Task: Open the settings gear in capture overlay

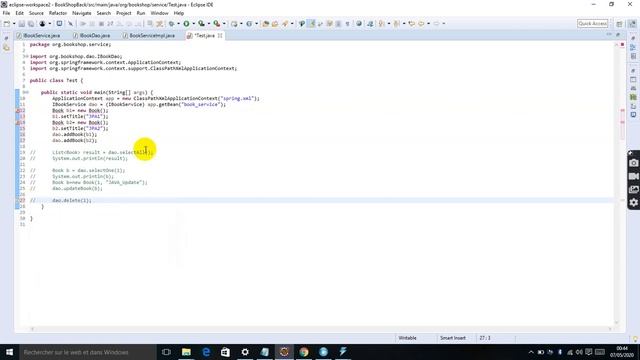Action: coord(633,202)
